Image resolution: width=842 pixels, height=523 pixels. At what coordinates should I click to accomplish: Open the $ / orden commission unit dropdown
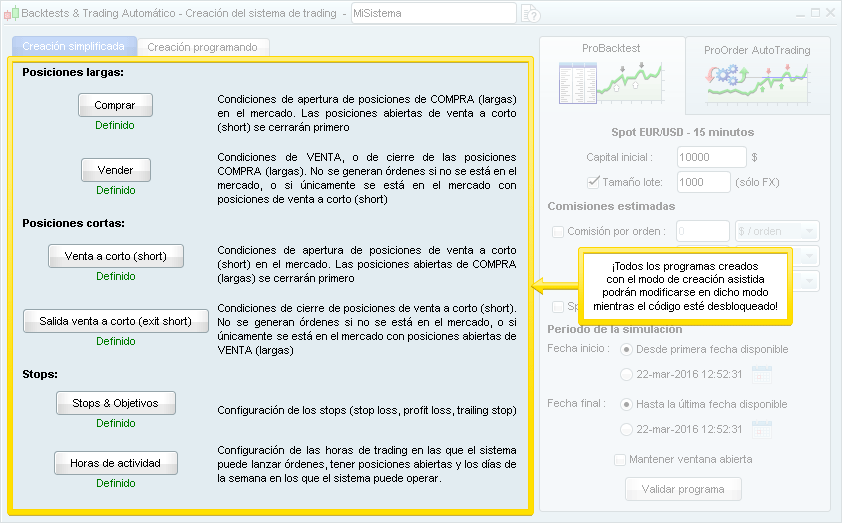pyautogui.click(x=777, y=231)
